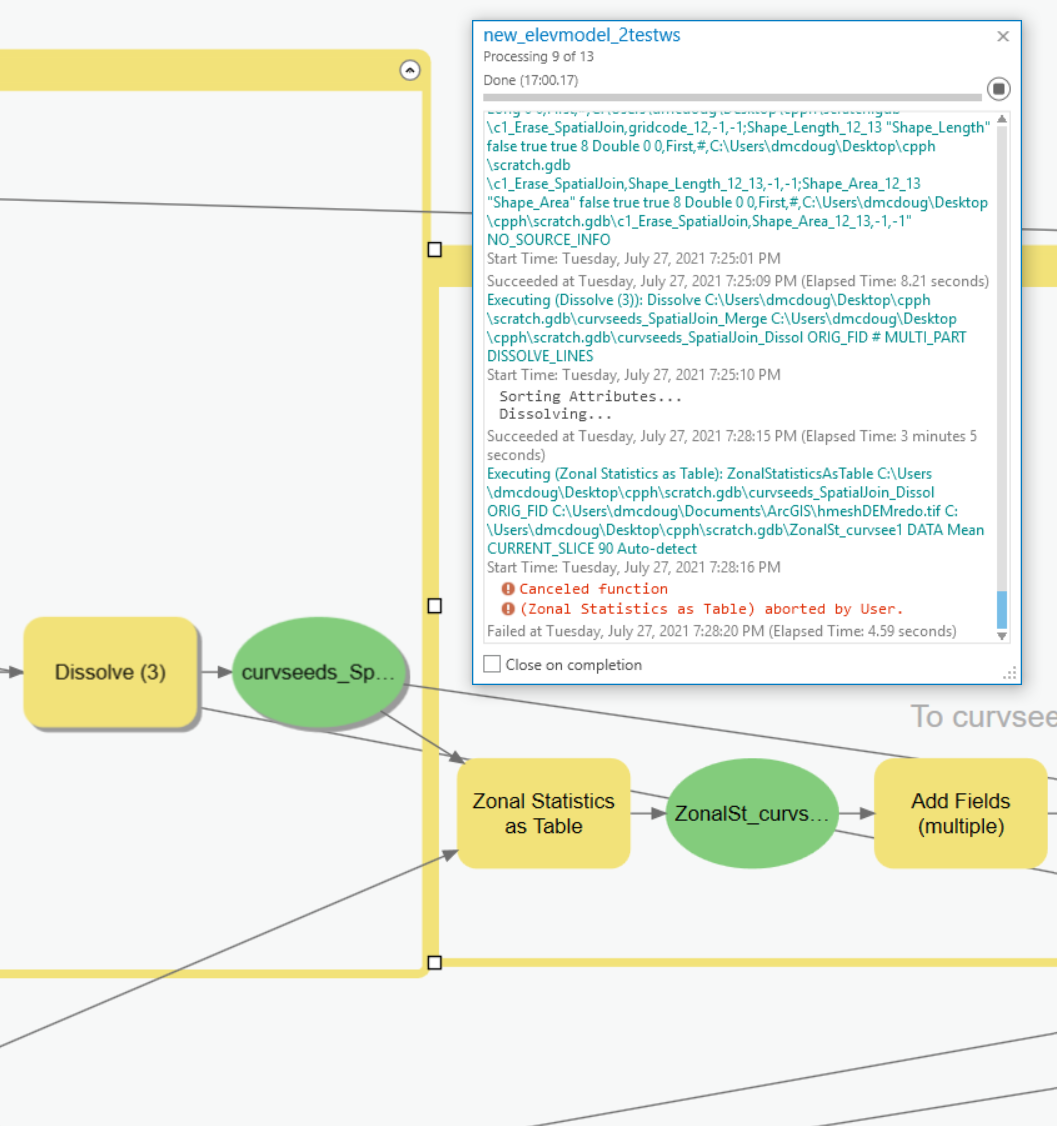The height and width of the screenshot is (1126, 1057).
Task: Enable the Close on completion checkbox
Action: [491, 663]
